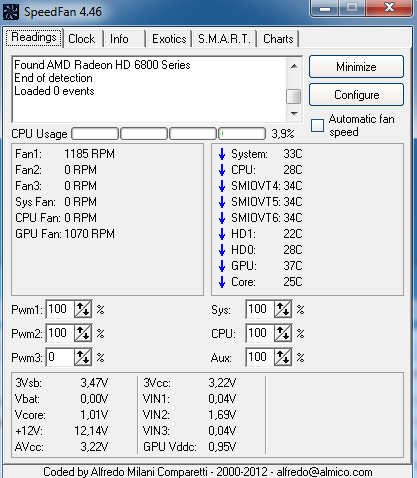
Task: Click the arrow icon beside Core temperature
Action: [x=222, y=282]
